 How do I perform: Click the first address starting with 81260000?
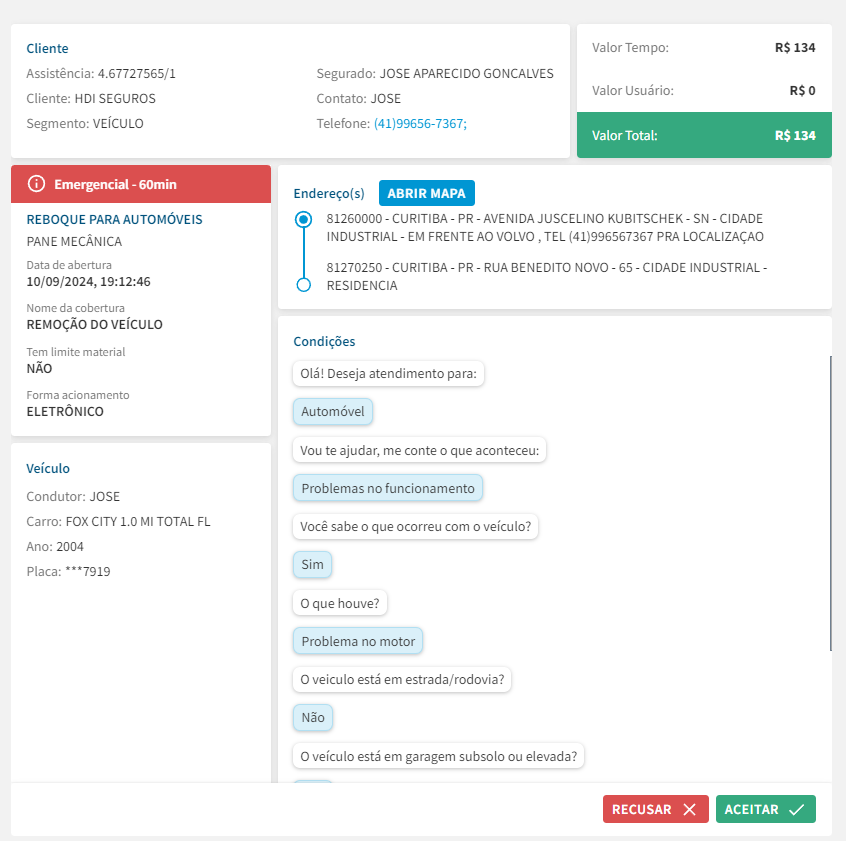tap(545, 227)
